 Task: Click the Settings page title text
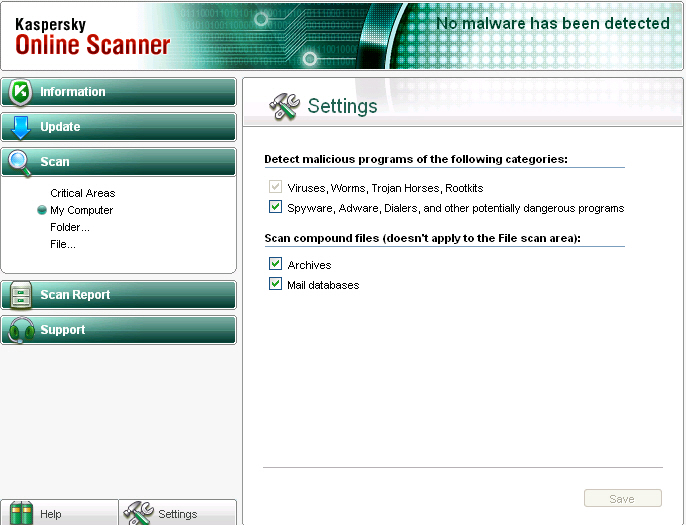coord(342,106)
